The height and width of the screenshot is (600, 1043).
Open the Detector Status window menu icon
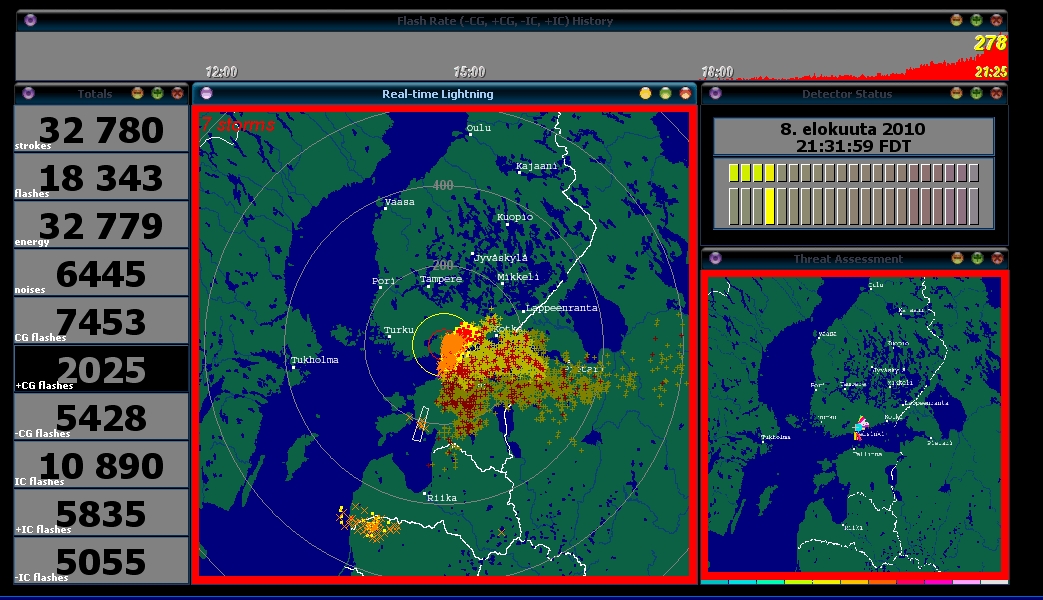(x=715, y=93)
